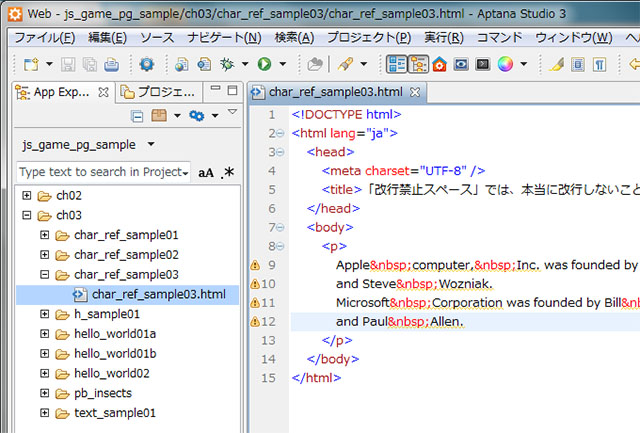Image resolution: width=640 pixels, height=433 pixels.
Task: Toggle the first perspective layout icon
Action: (x=397, y=64)
